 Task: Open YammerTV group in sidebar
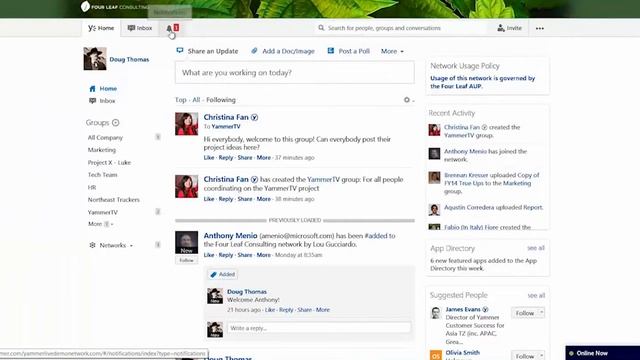(x=102, y=212)
